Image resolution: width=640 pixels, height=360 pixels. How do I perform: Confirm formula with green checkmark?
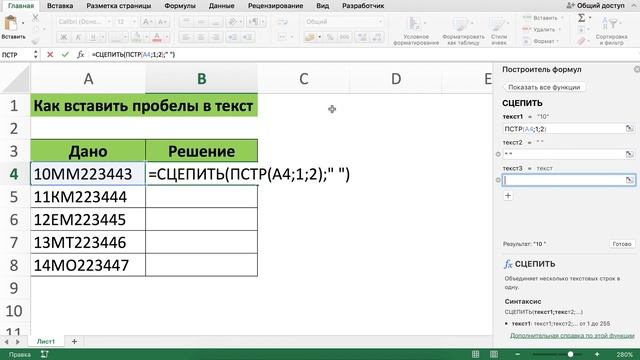pyautogui.click(x=65, y=54)
